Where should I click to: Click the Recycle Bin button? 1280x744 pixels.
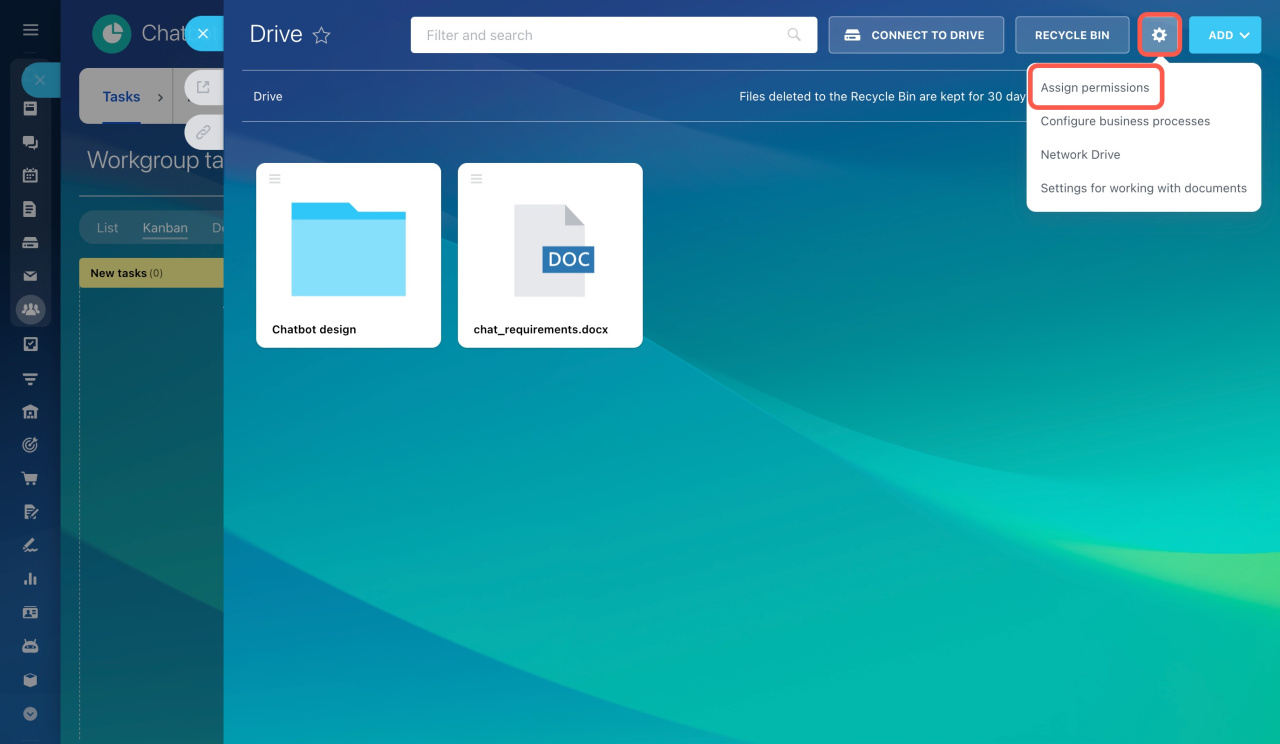(x=1072, y=35)
